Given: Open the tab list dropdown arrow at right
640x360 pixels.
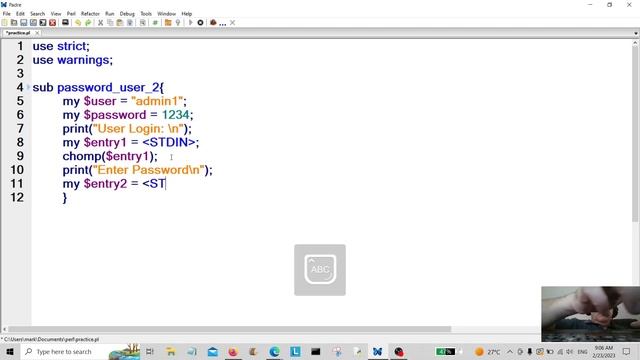Looking at the screenshot, I should coord(636,33).
